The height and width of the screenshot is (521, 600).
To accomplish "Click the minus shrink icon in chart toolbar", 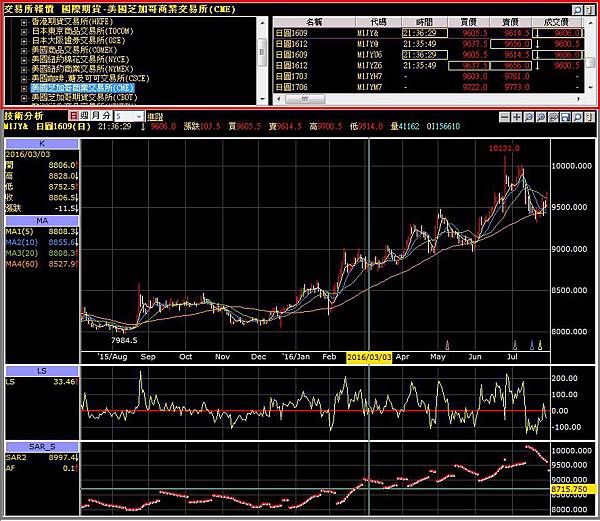I will click(x=505, y=117).
